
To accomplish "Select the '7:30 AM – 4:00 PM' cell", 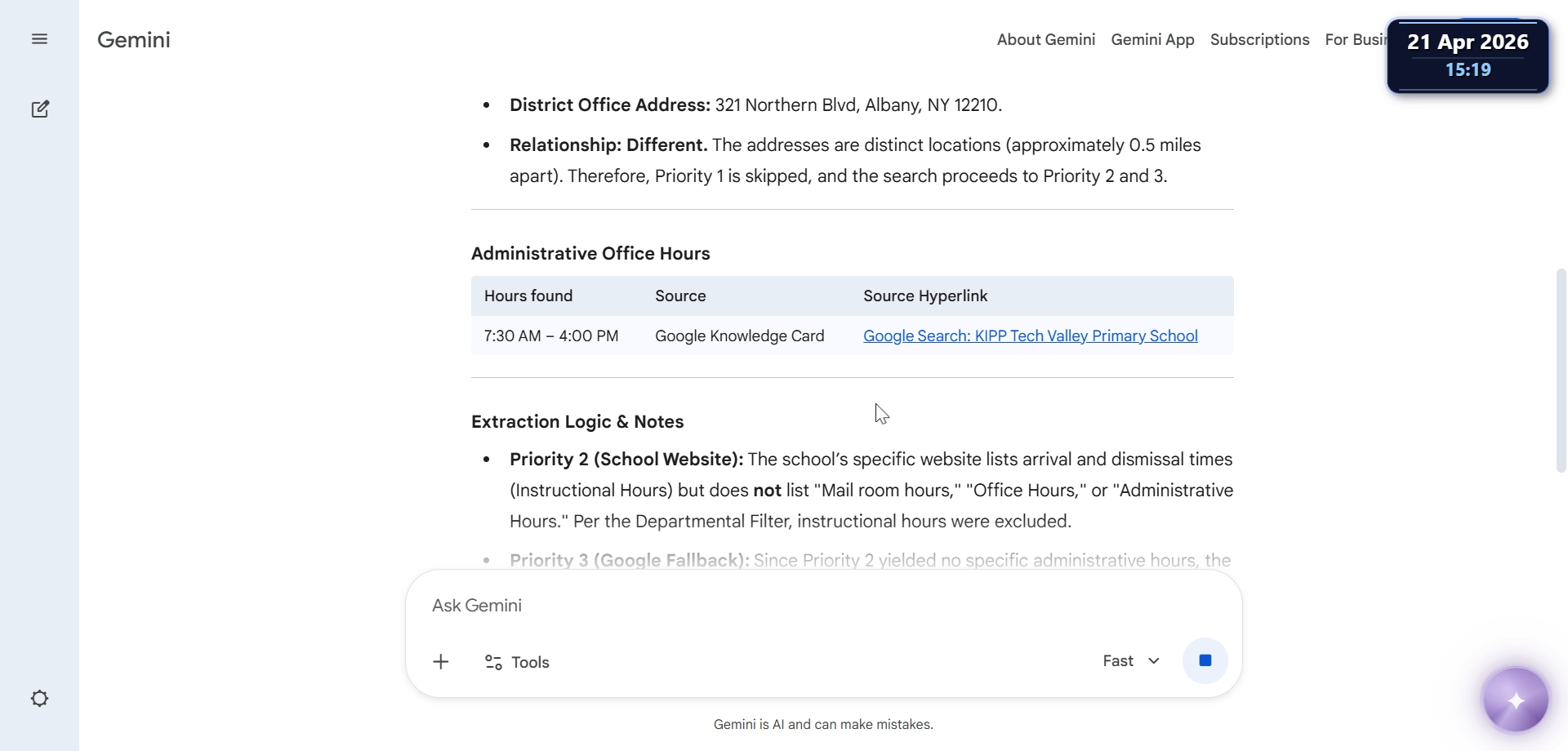I will 551,336.
